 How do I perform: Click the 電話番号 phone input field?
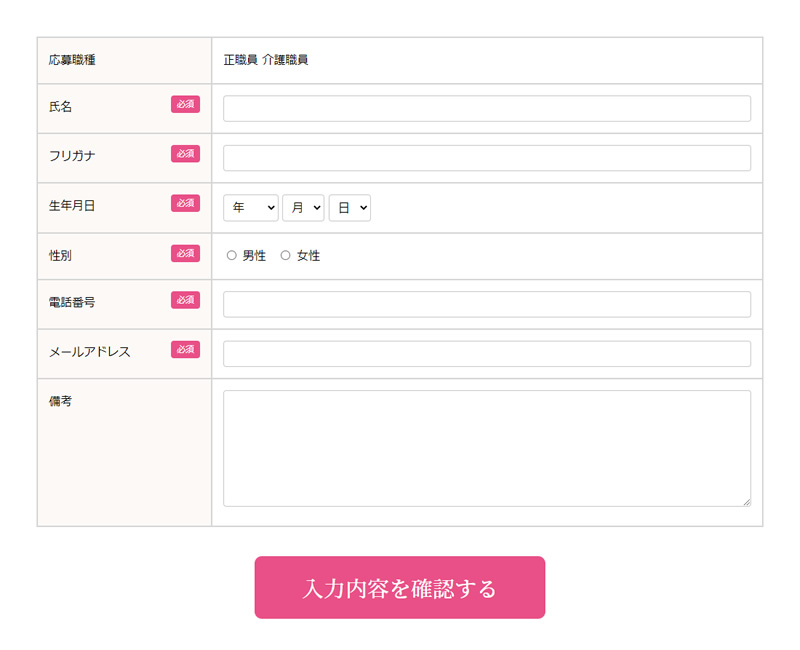[x=487, y=304]
